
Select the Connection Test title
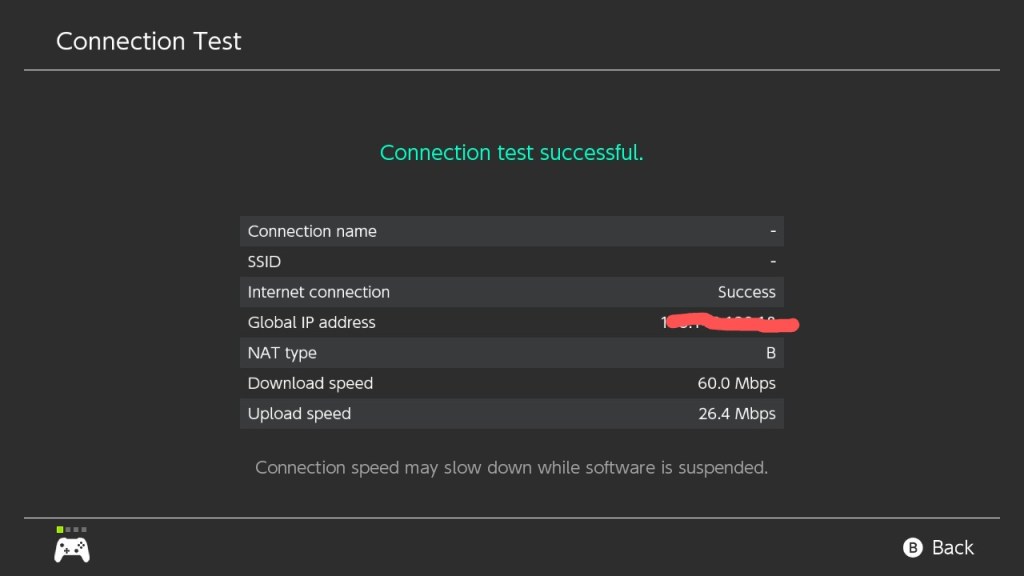[149, 41]
